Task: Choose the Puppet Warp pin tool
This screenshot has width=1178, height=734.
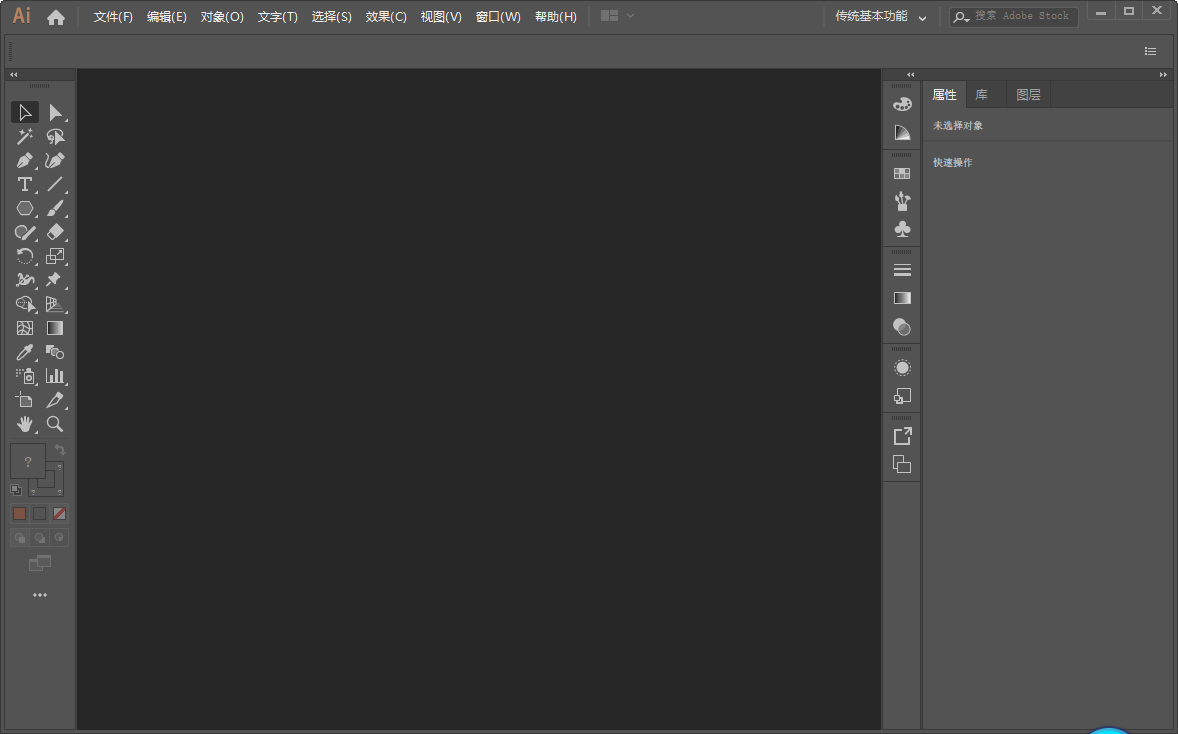Action: pos(55,280)
